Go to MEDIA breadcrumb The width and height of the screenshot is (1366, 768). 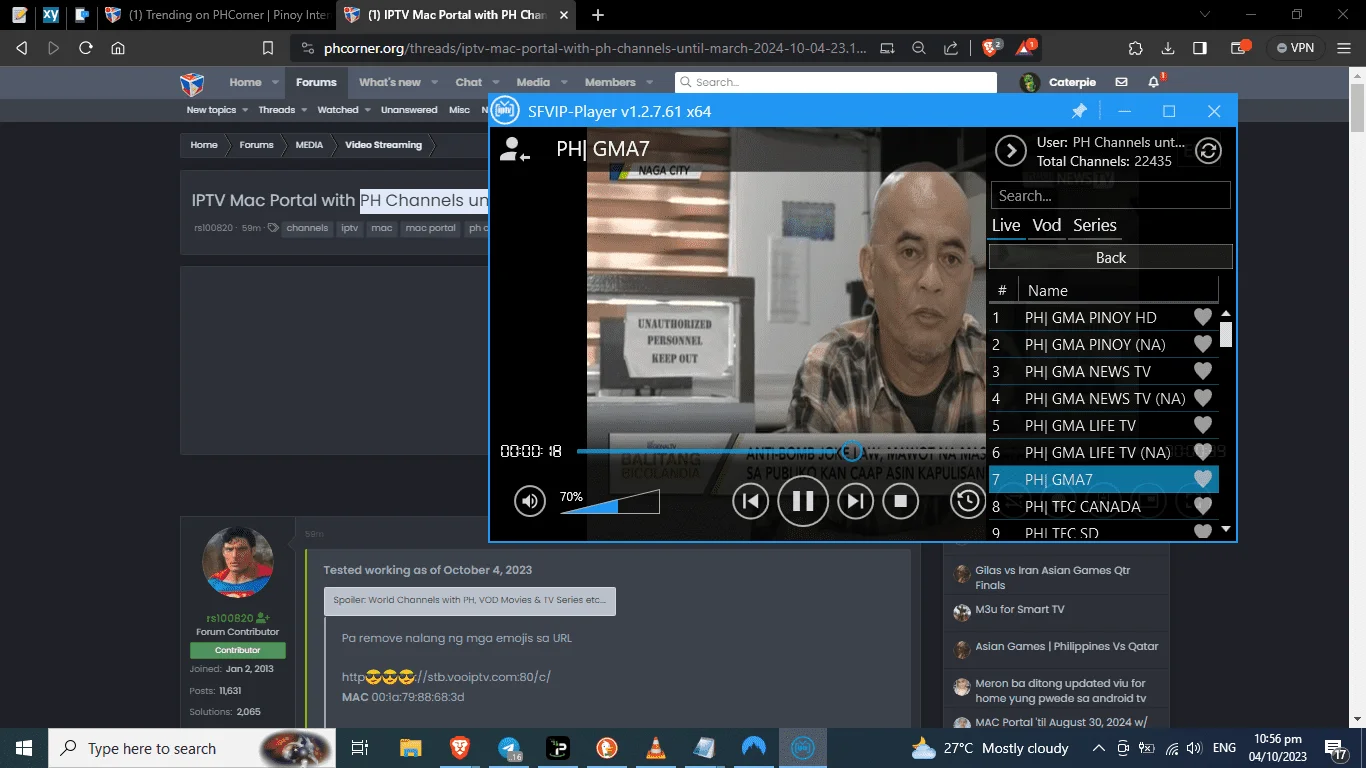[x=309, y=145]
